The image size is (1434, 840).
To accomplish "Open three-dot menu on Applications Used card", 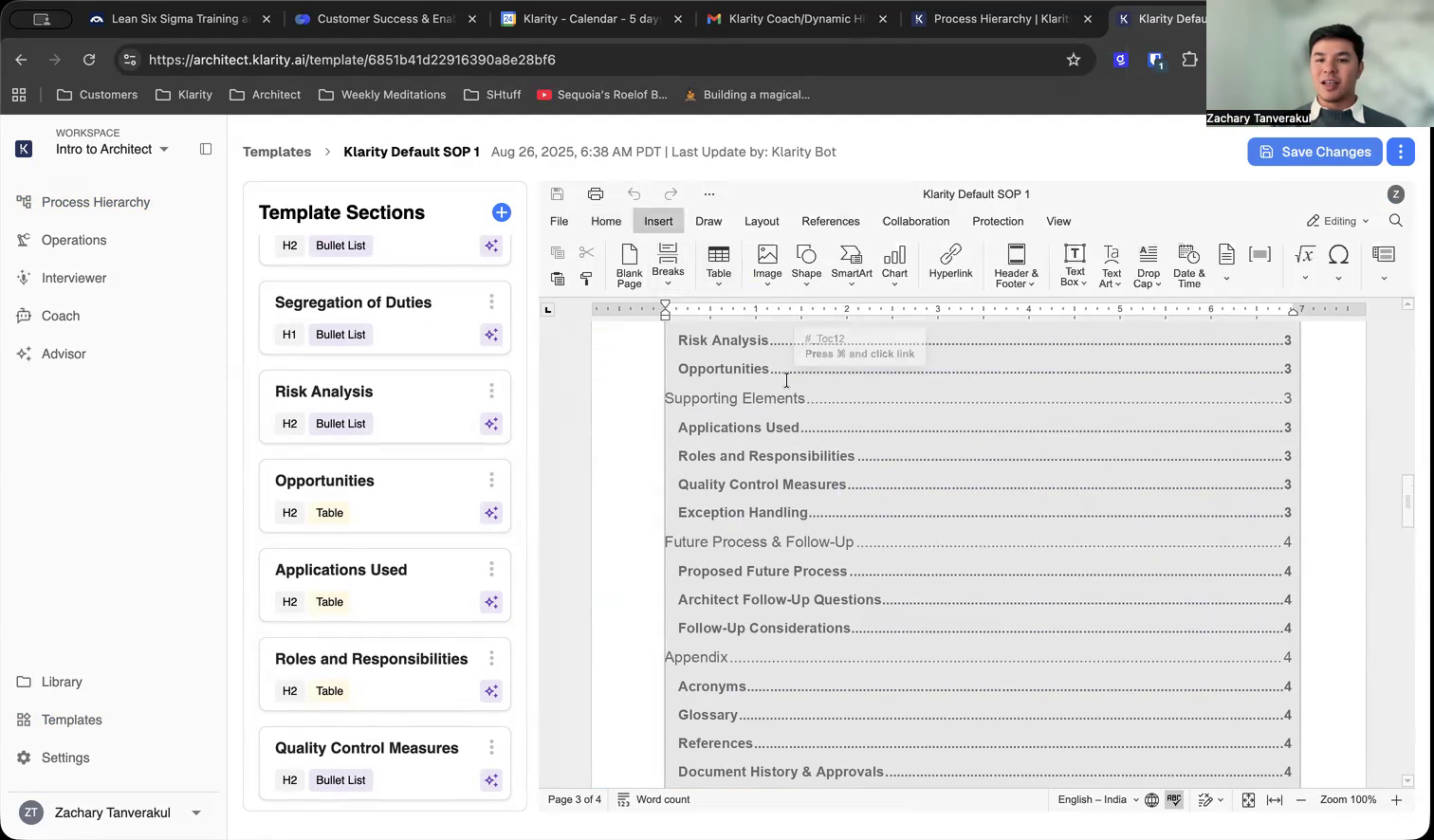I will coord(491,569).
